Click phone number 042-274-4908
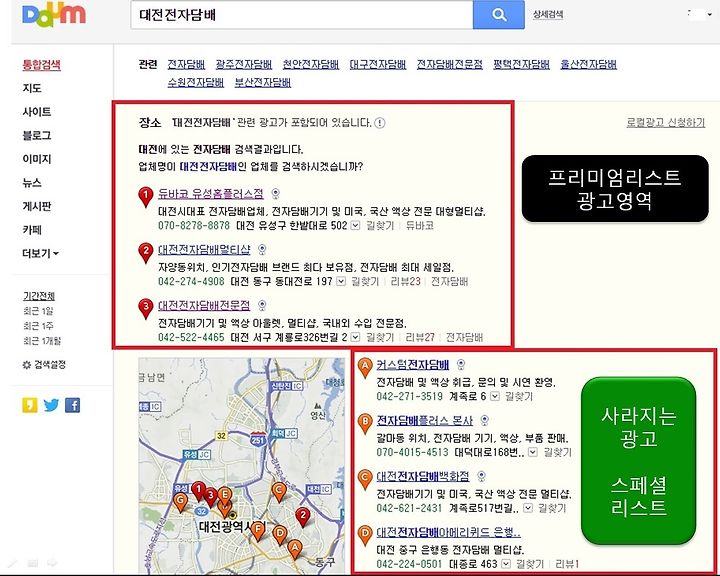Viewport: 720px width, 576px height. pyautogui.click(x=191, y=282)
